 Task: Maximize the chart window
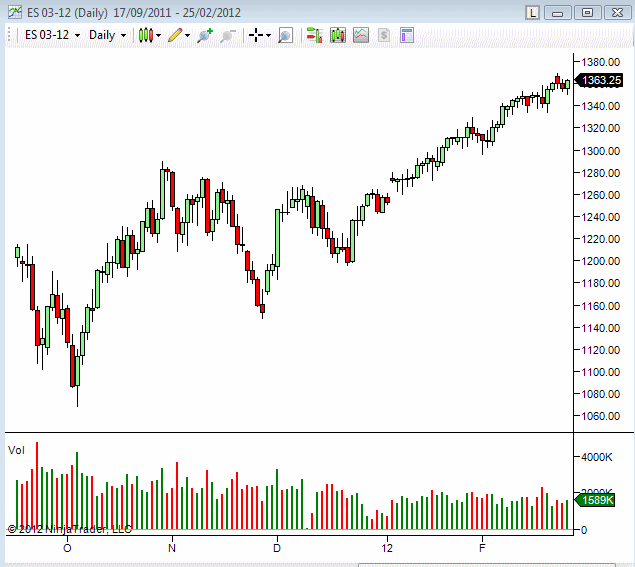[x=587, y=13]
